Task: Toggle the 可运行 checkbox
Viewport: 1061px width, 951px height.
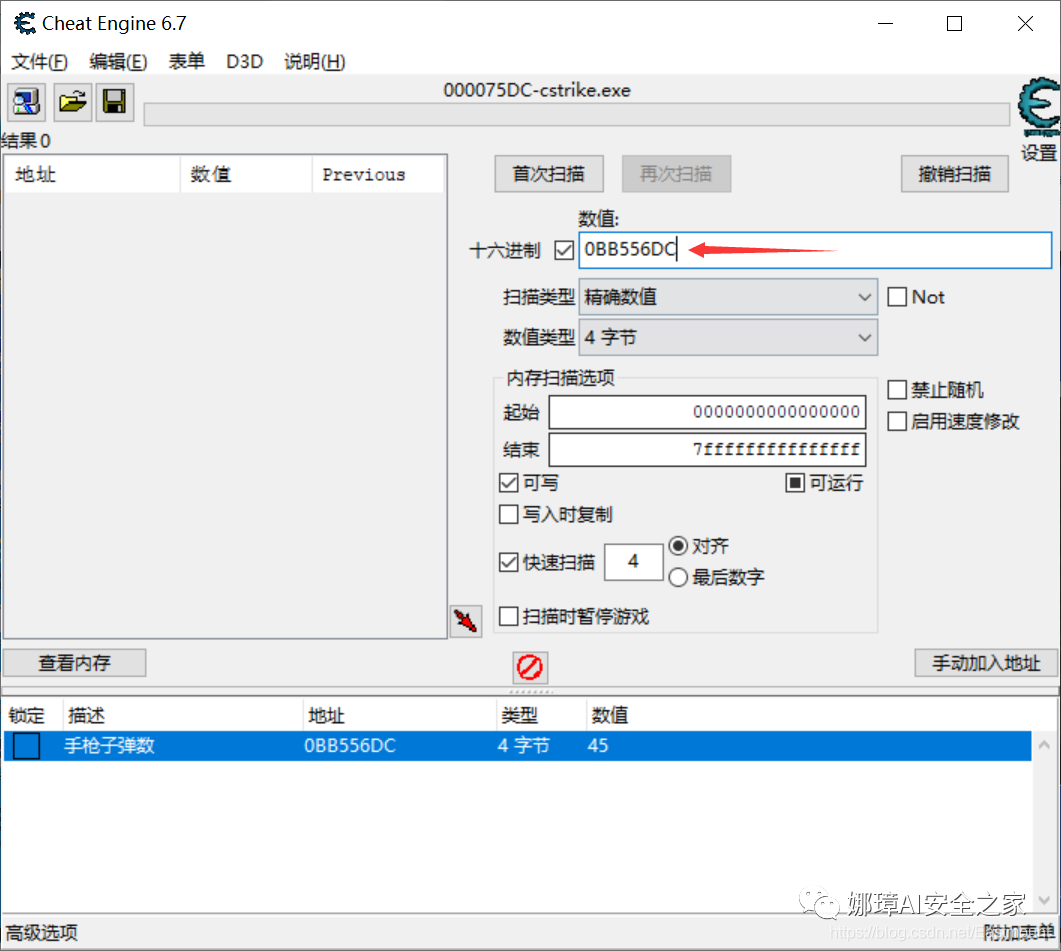Action: pyautogui.click(x=794, y=483)
